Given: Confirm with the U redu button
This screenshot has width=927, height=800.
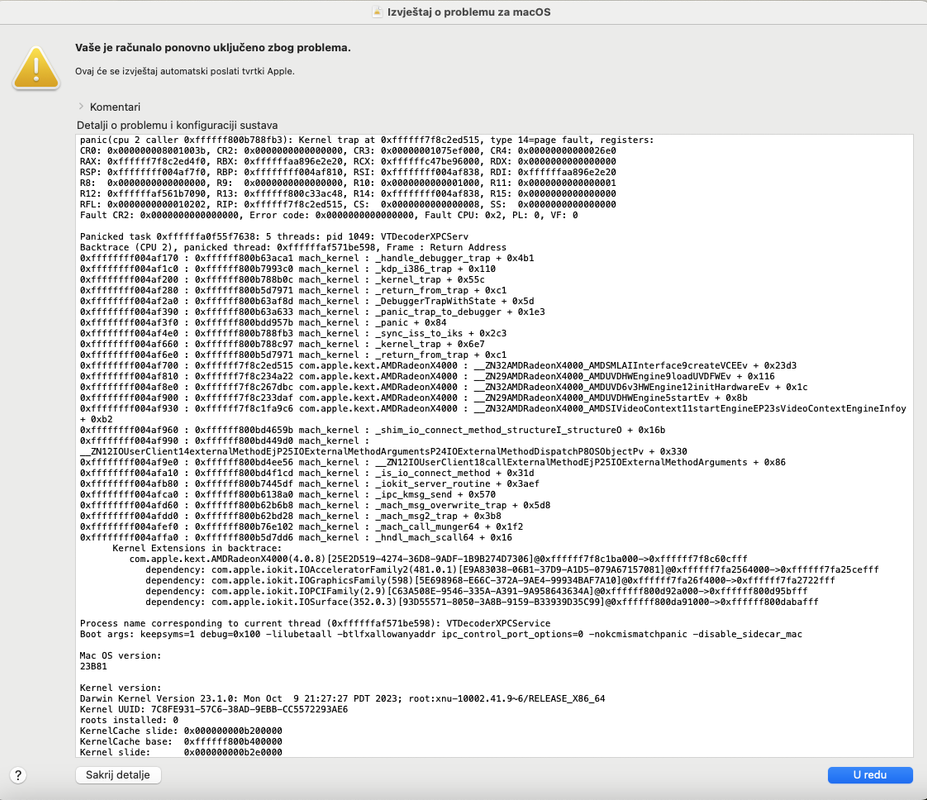Looking at the screenshot, I should pos(870,775).
